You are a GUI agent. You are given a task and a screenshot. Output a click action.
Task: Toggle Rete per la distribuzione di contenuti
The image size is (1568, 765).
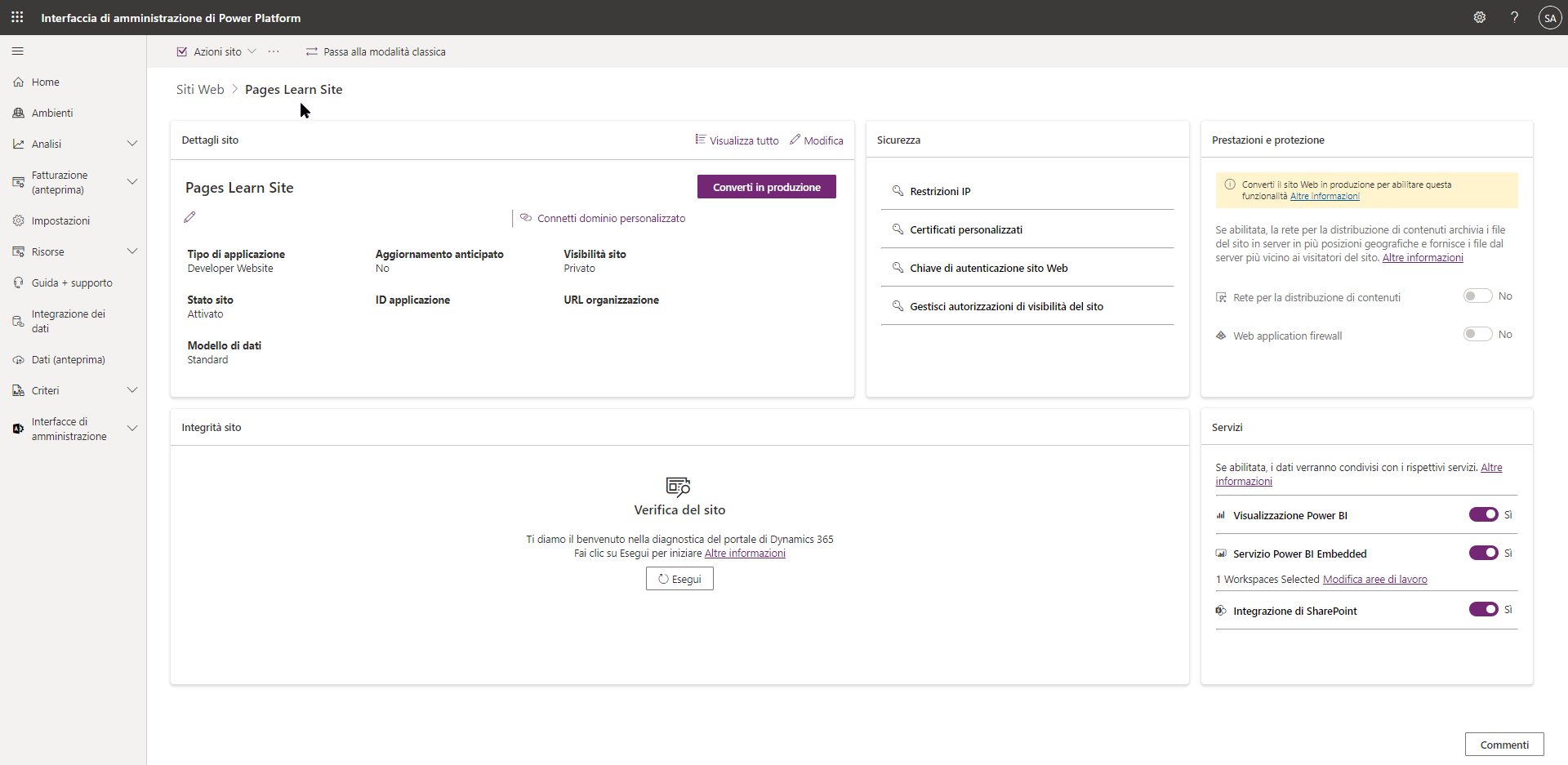tap(1478, 296)
